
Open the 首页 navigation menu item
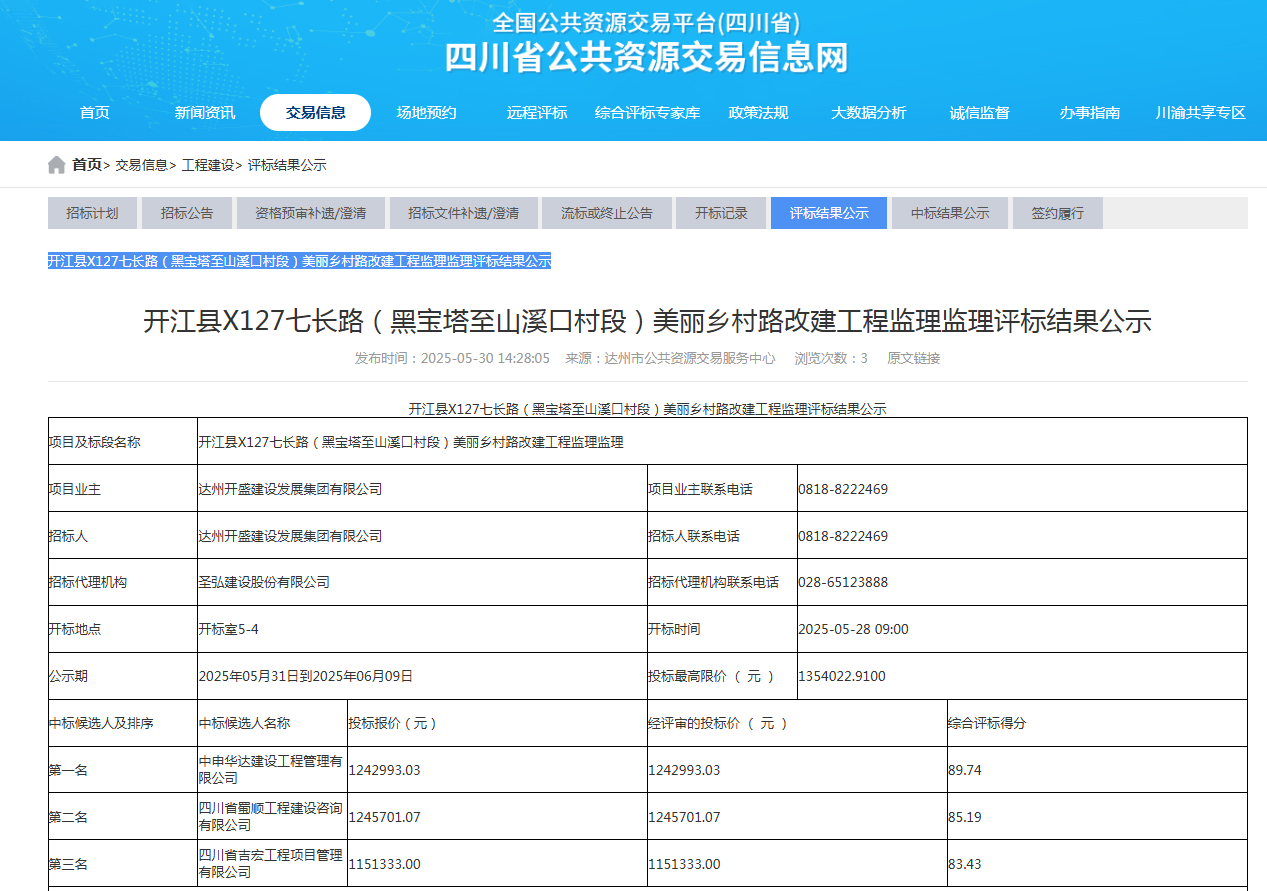pyautogui.click(x=95, y=113)
